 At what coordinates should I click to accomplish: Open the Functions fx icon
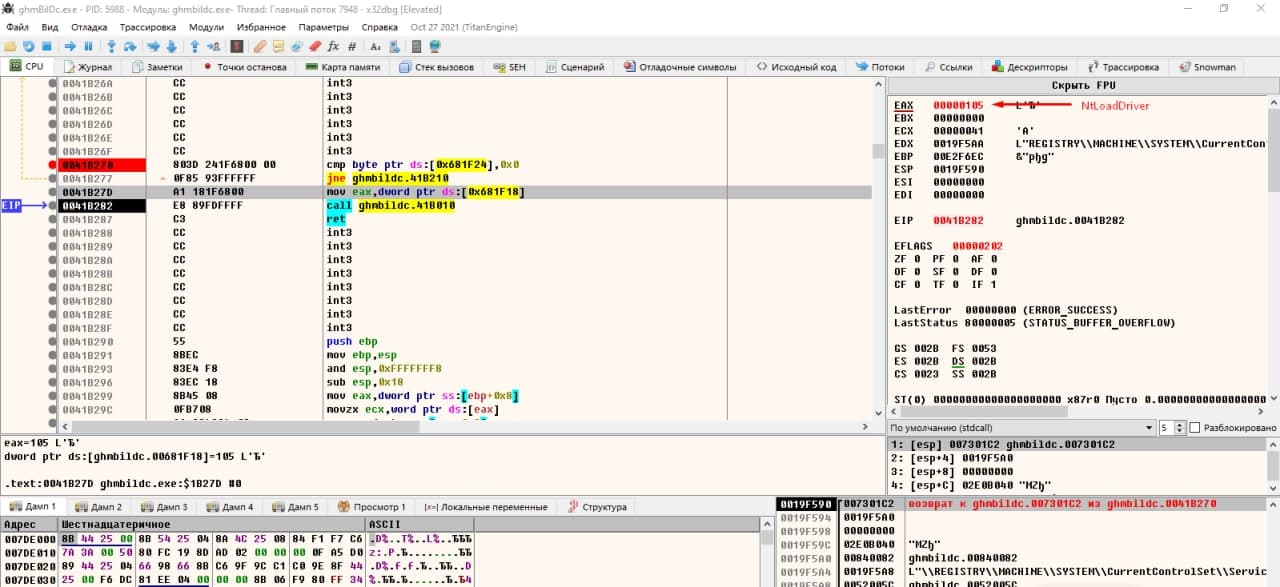pos(333,46)
